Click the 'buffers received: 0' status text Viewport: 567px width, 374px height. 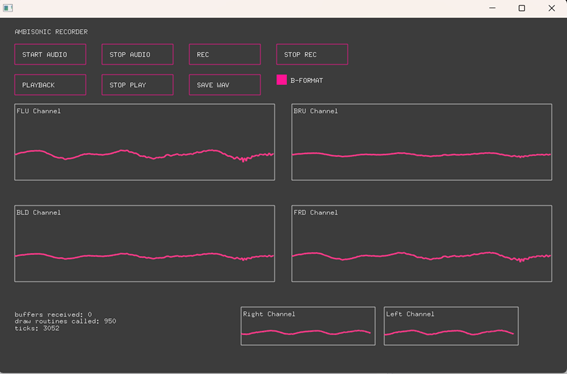tap(54, 314)
